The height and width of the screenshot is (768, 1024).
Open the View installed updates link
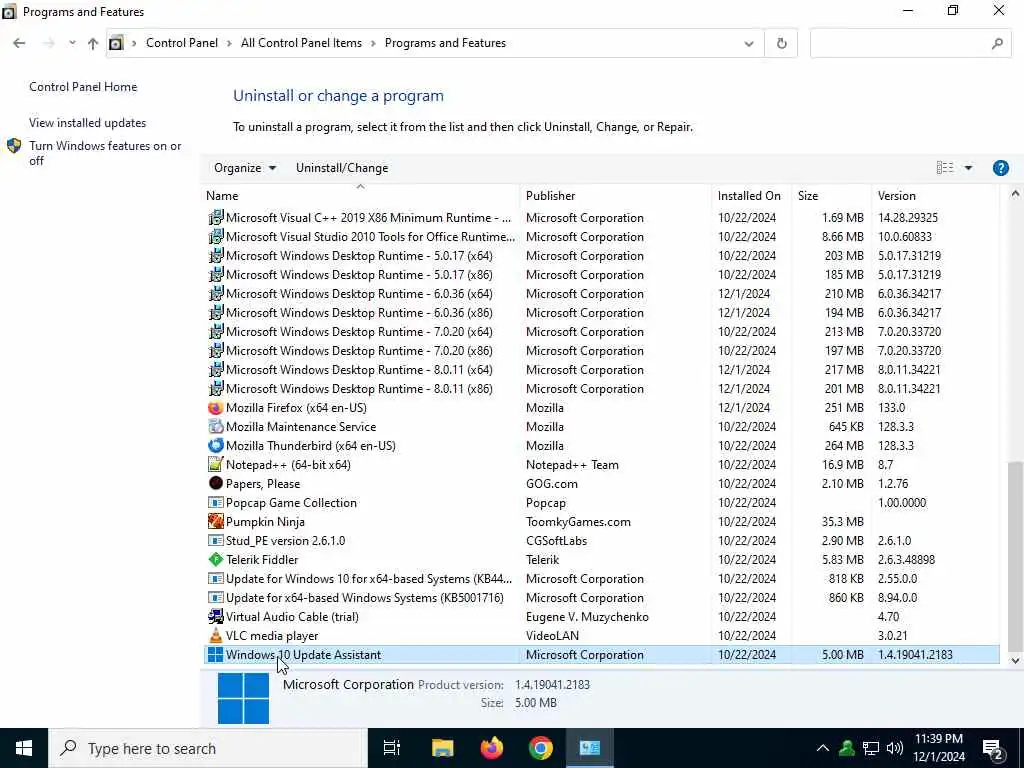(x=88, y=123)
